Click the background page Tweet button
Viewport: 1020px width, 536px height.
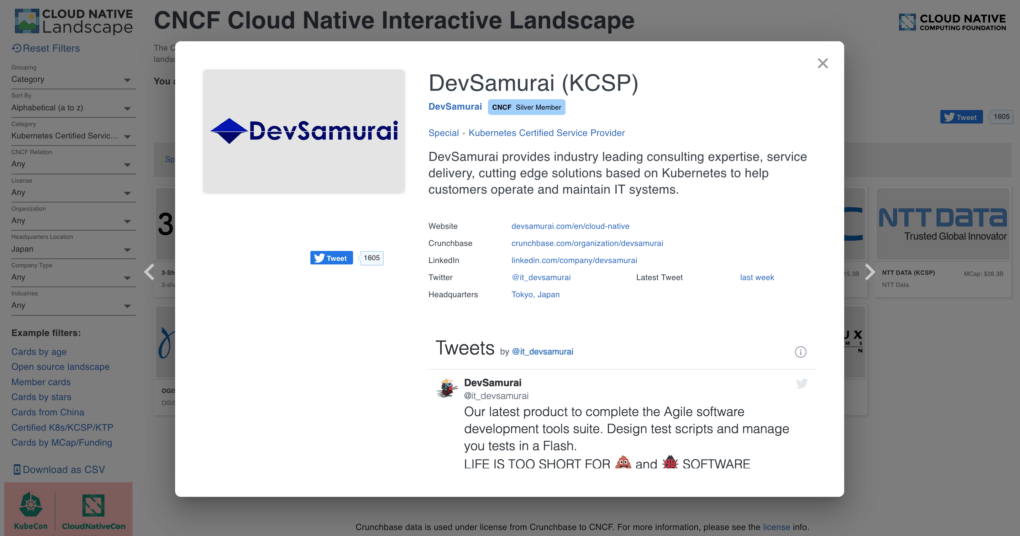[961, 117]
